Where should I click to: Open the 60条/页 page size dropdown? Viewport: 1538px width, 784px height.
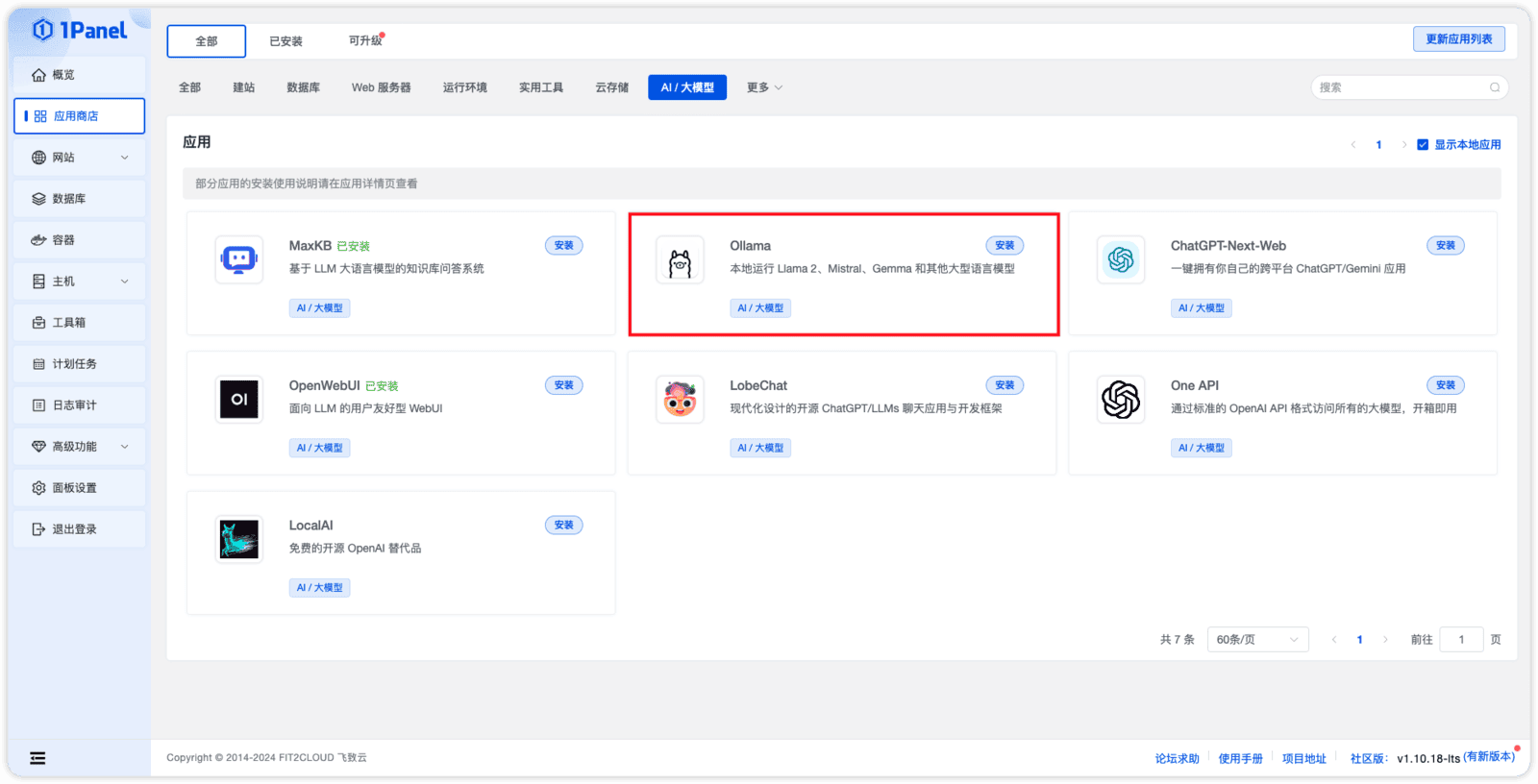click(1257, 640)
